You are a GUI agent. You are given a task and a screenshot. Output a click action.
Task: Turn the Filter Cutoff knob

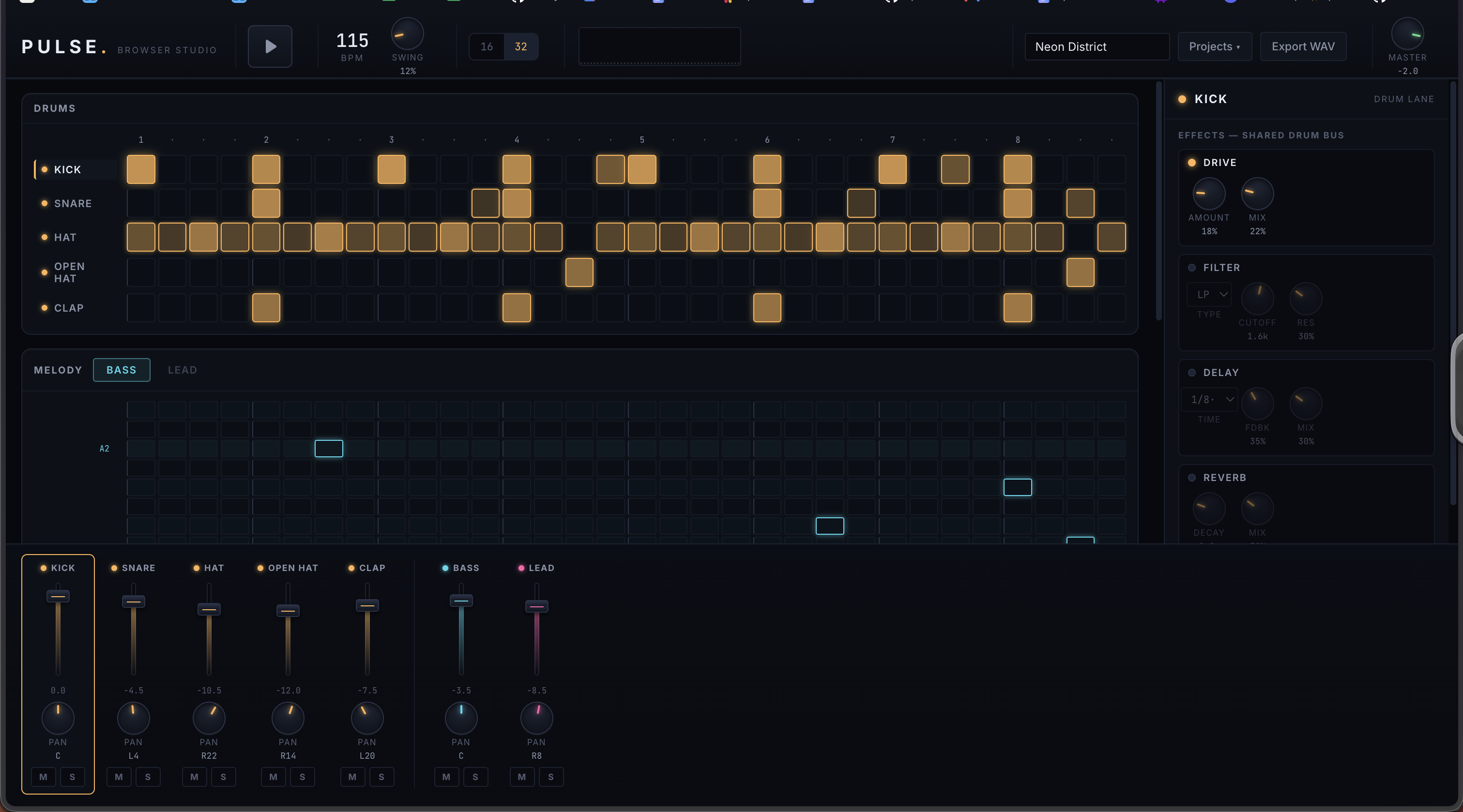1257,299
